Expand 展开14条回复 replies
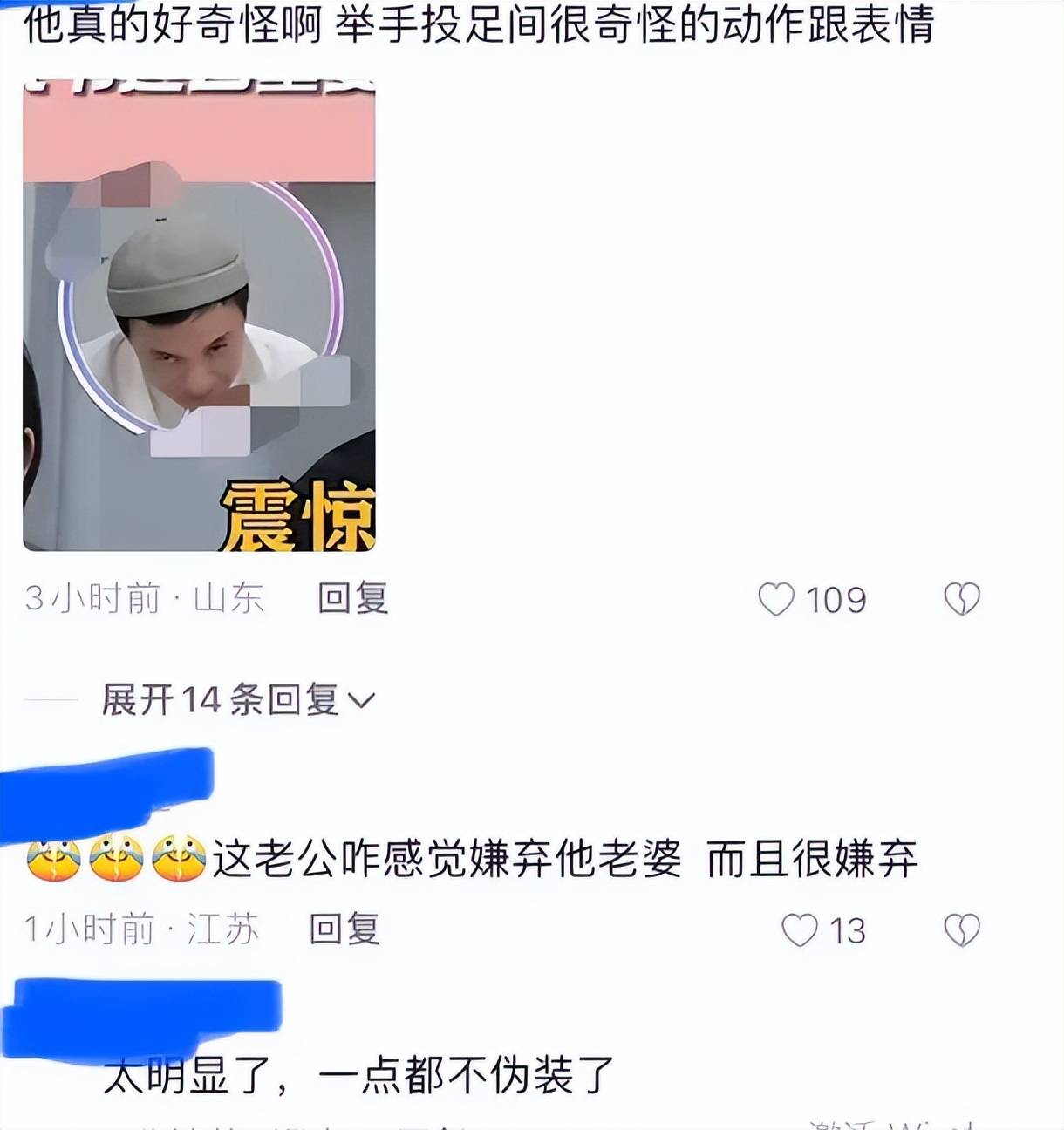Image resolution: width=1064 pixels, height=1130 pixels. click(238, 699)
